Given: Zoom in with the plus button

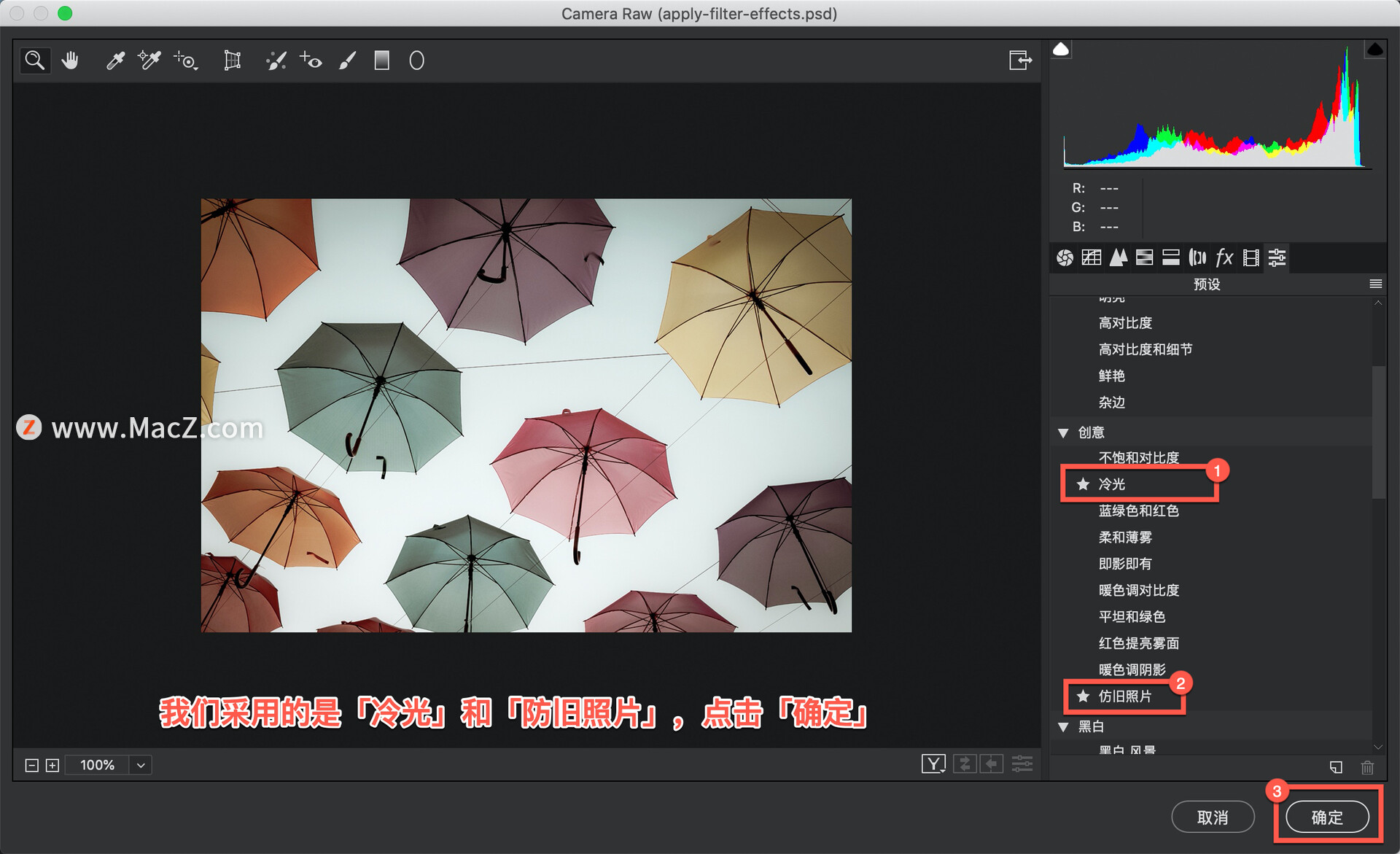Looking at the screenshot, I should pyautogui.click(x=52, y=765).
